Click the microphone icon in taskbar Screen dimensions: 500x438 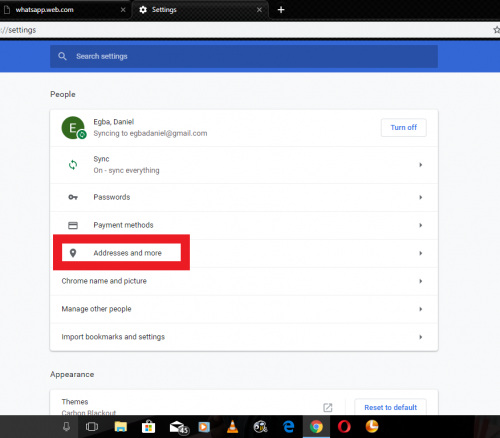pos(66,427)
